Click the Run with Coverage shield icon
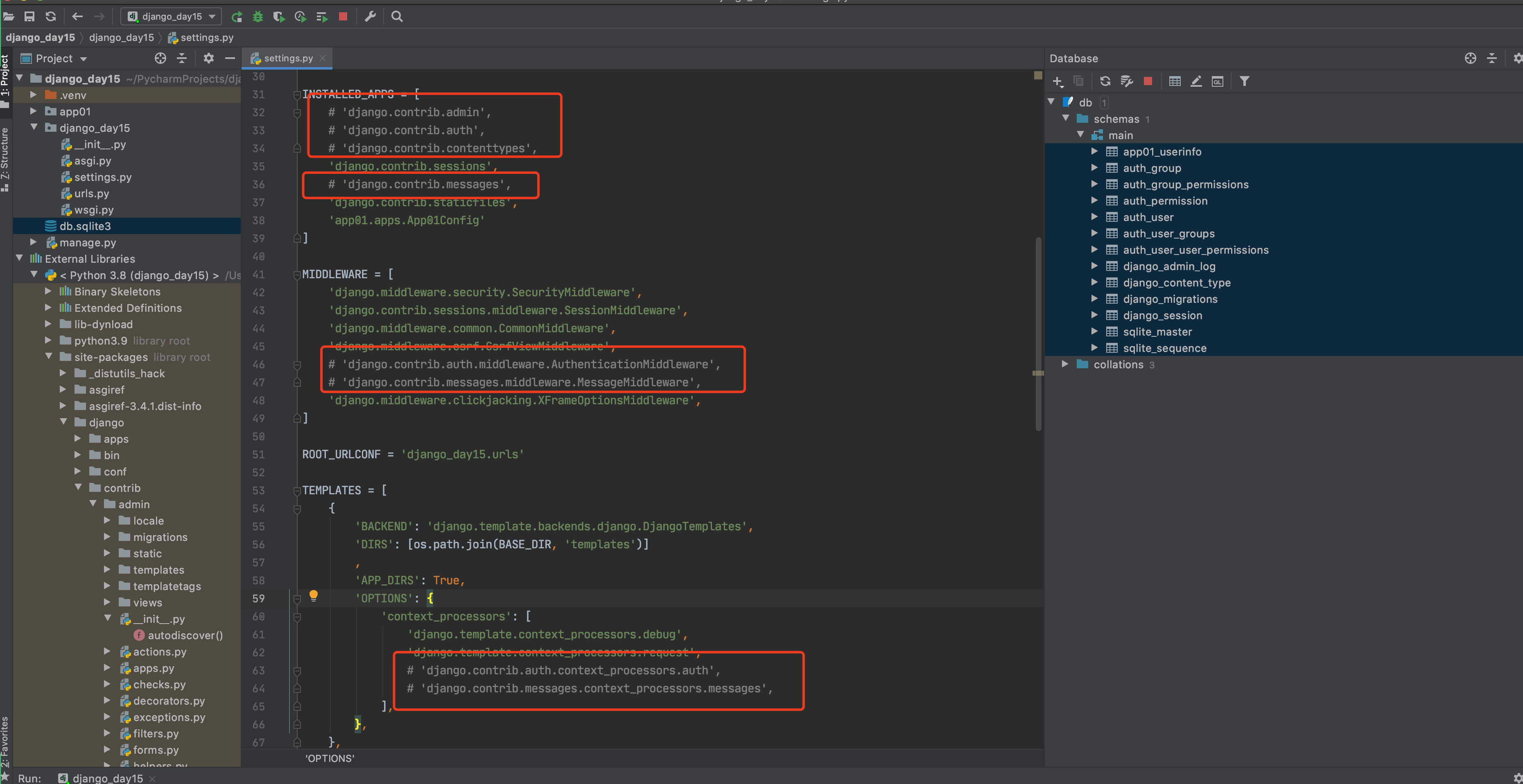The width and height of the screenshot is (1523, 784). pos(279,16)
